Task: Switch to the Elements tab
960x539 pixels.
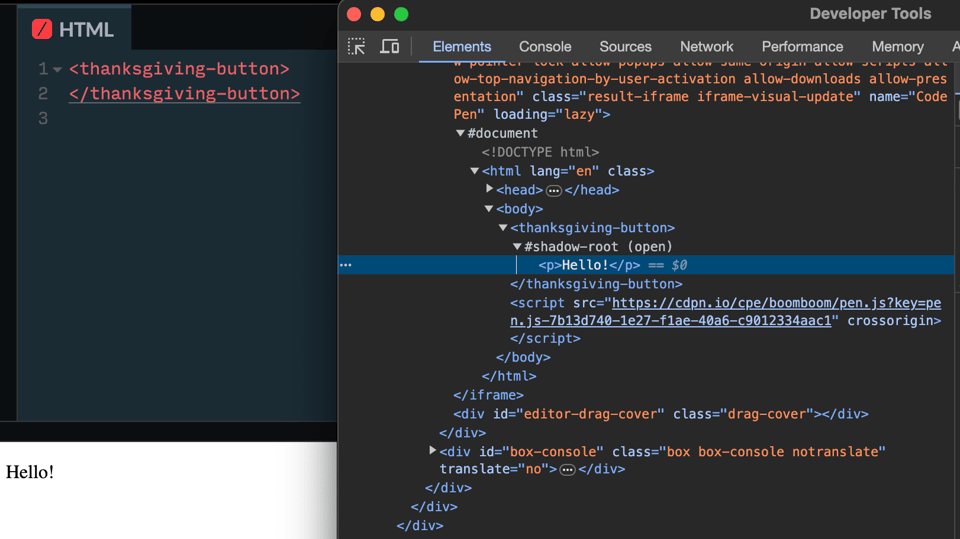Action: pyautogui.click(x=462, y=47)
